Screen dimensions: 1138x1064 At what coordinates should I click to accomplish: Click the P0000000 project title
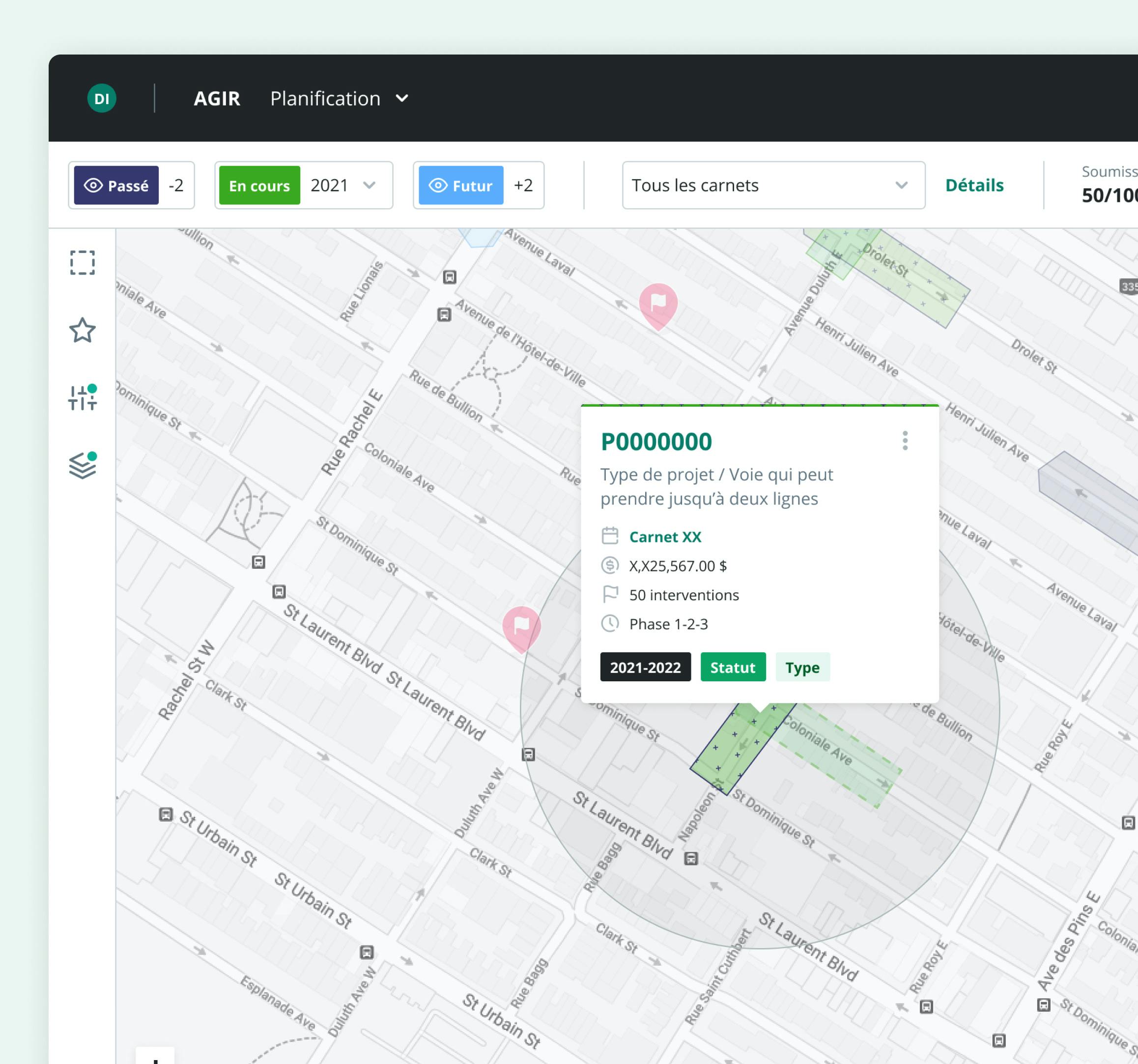coord(656,441)
